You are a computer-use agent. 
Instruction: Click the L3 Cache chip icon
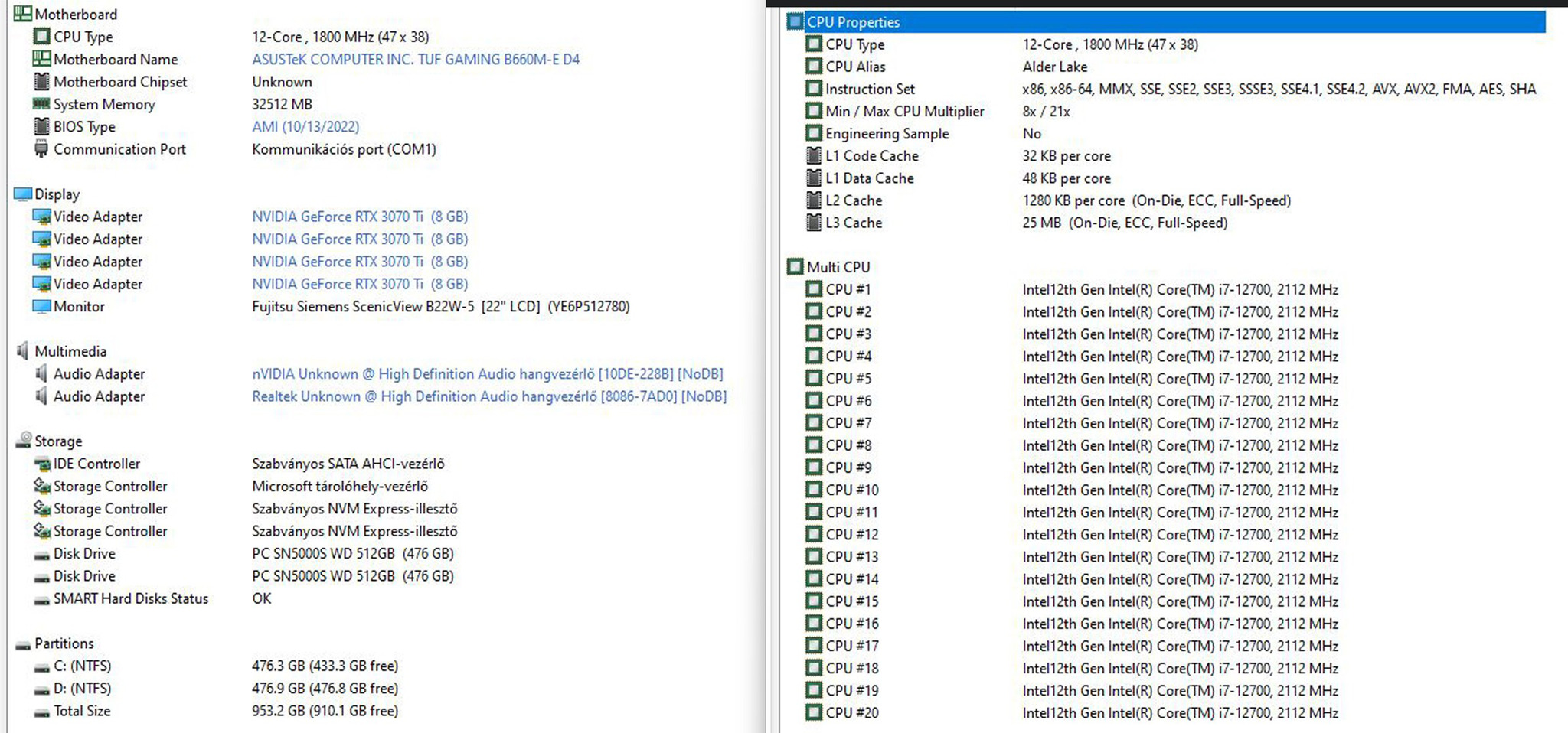(x=814, y=223)
